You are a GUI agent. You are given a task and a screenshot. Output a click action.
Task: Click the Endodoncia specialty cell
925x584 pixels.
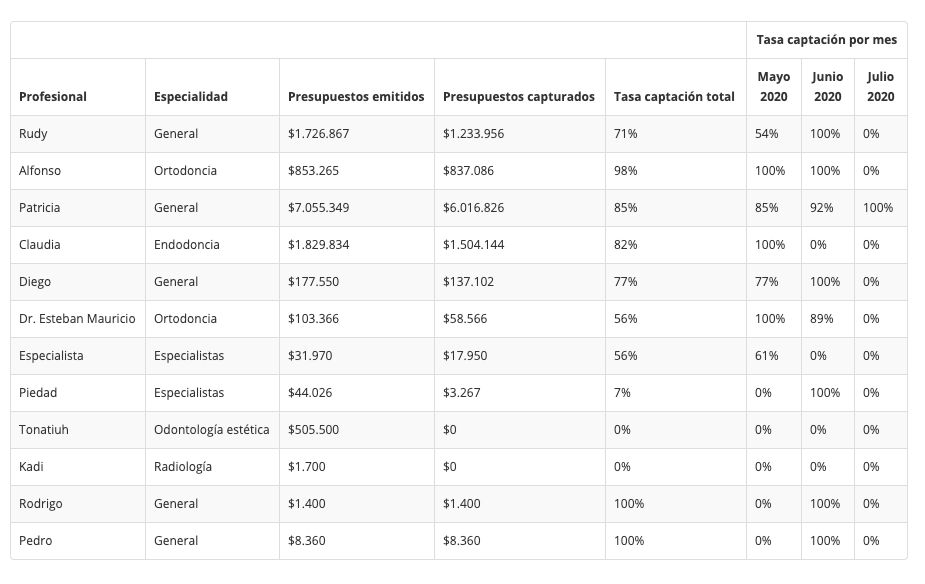pos(187,245)
